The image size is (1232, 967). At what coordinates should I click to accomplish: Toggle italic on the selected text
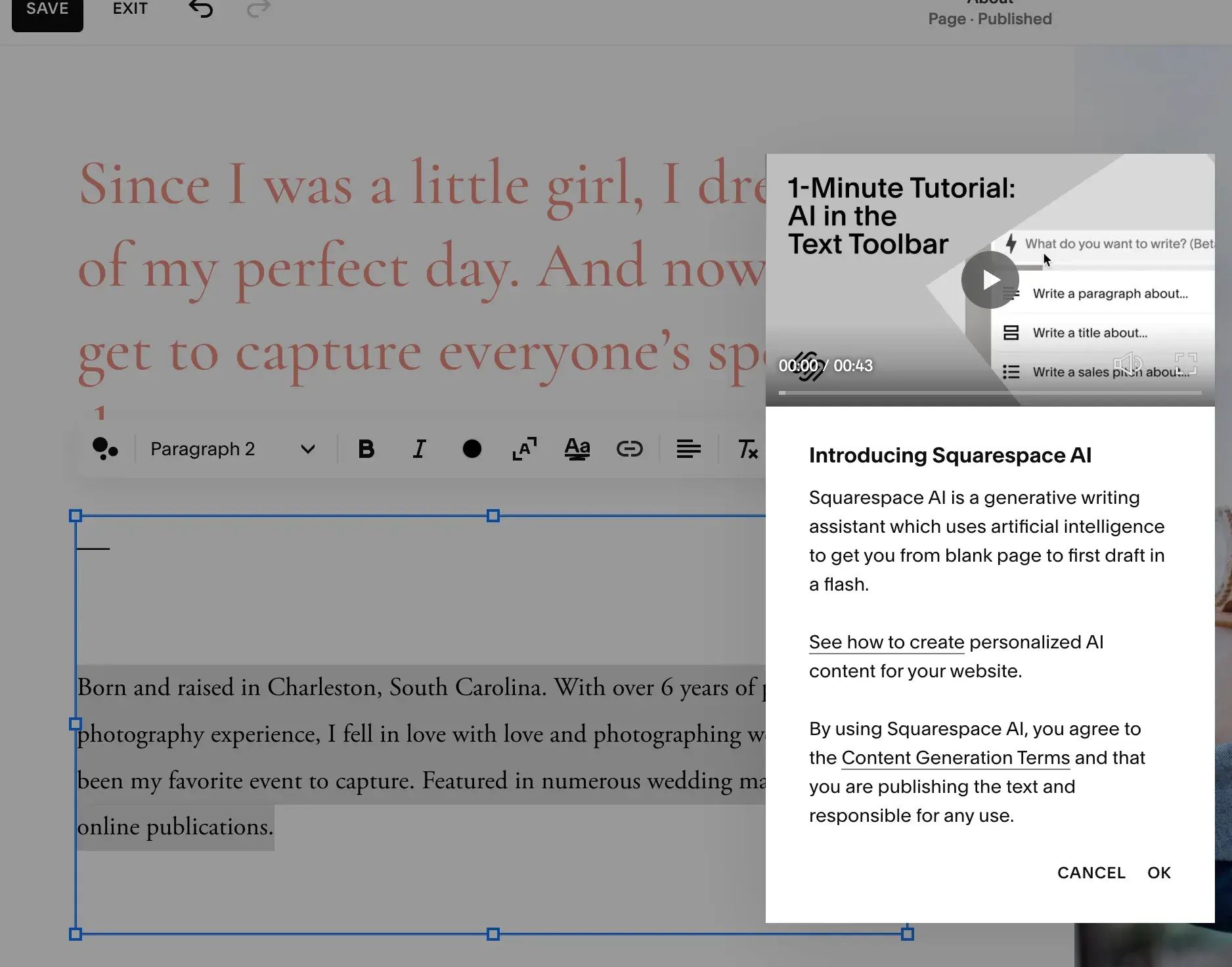point(418,449)
